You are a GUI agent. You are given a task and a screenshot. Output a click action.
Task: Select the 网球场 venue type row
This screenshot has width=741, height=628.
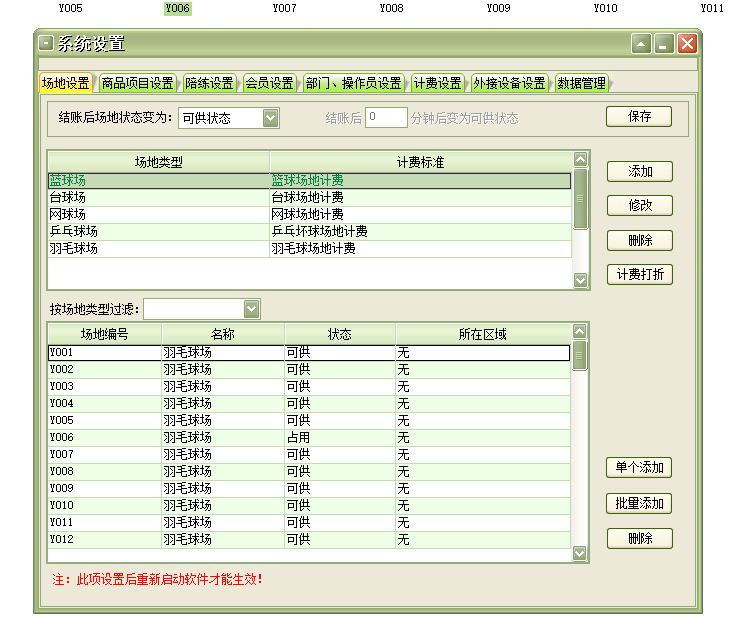pos(310,215)
